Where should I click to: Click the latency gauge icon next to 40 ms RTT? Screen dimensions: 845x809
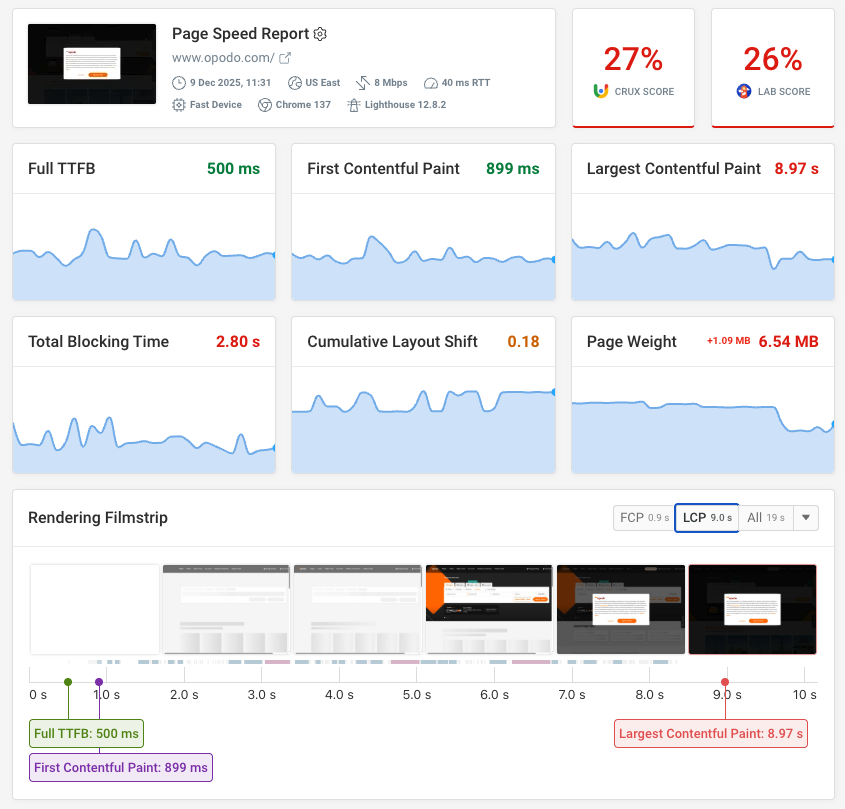(430, 82)
